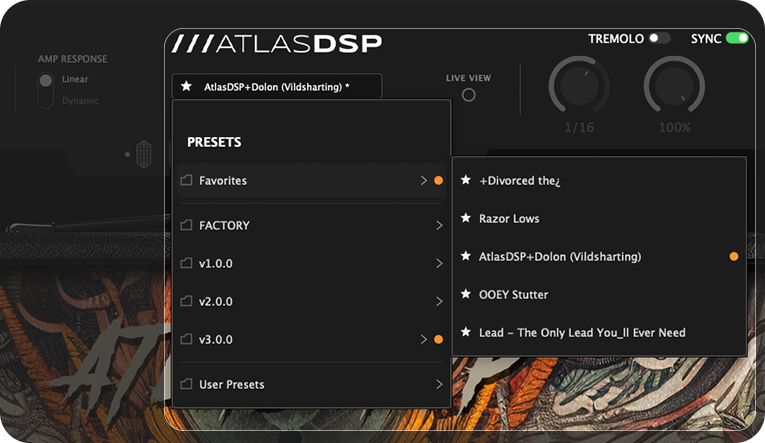Open the User Presets folder
This screenshot has height=443, width=765.
[311, 384]
